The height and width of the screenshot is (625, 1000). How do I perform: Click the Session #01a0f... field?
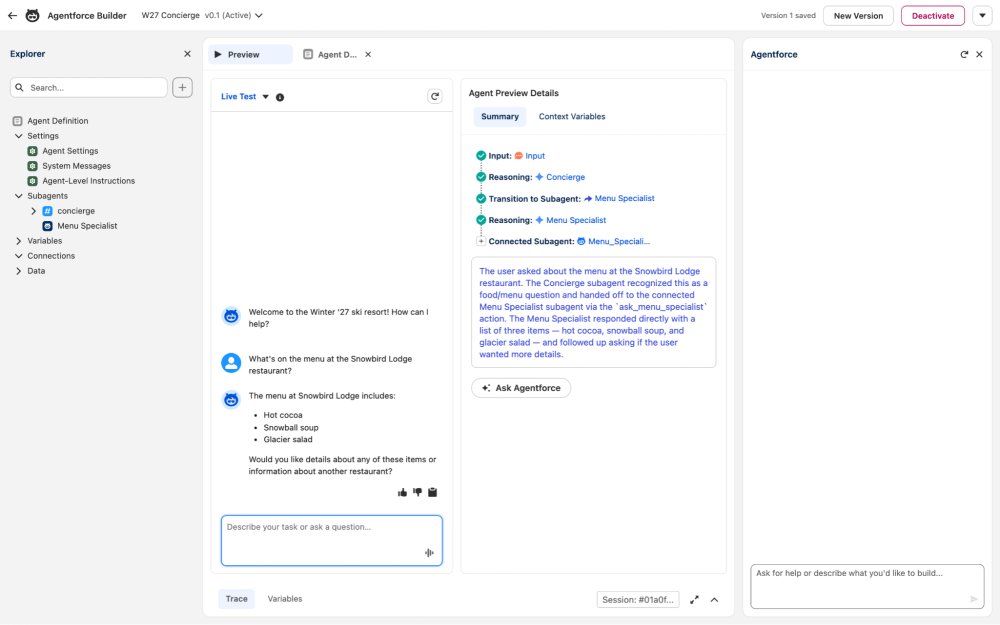click(638, 599)
